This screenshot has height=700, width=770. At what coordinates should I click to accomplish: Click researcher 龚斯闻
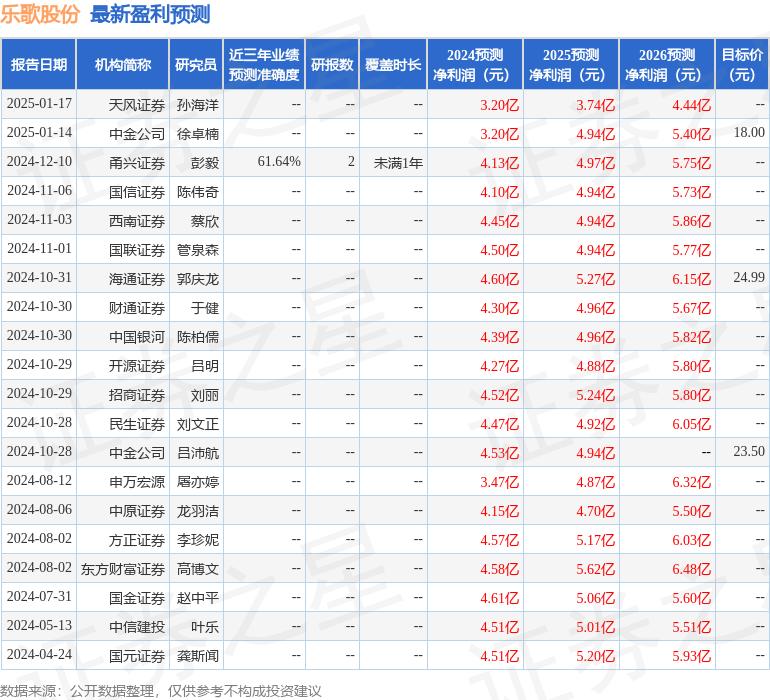tap(197, 656)
